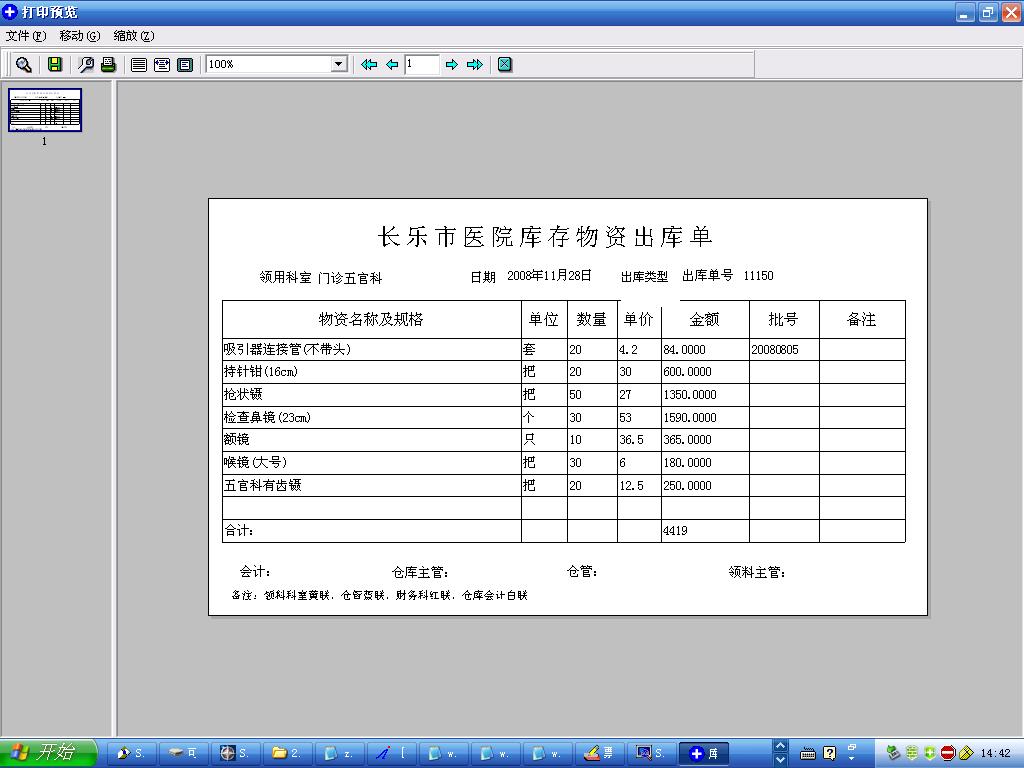1024x768 pixels.
Task: Click the keyboard icon in the language bar
Action: coord(808,754)
